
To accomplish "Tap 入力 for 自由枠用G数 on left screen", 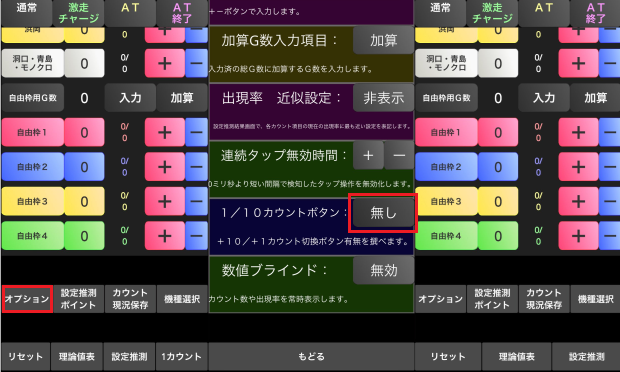I will click(x=130, y=98).
